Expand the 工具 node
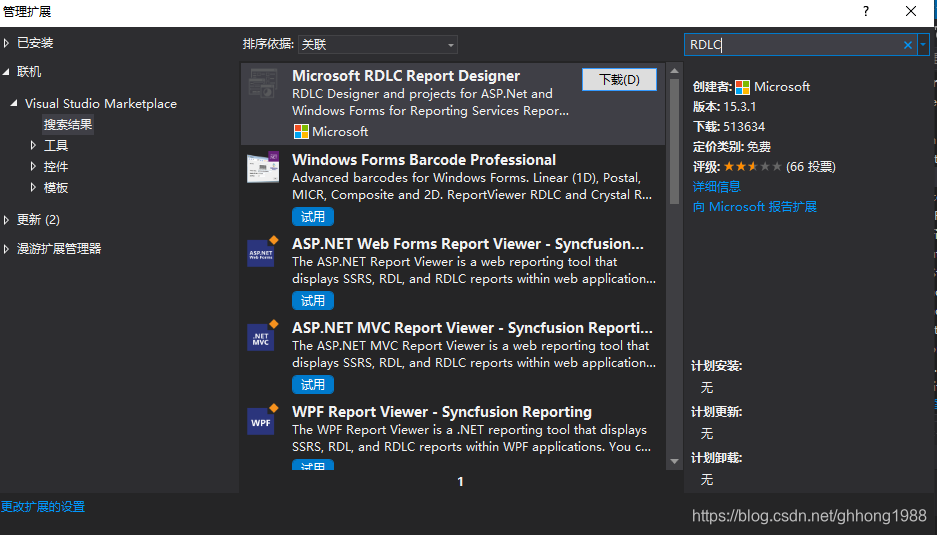This screenshot has height=535, width=937. [x=33, y=145]
